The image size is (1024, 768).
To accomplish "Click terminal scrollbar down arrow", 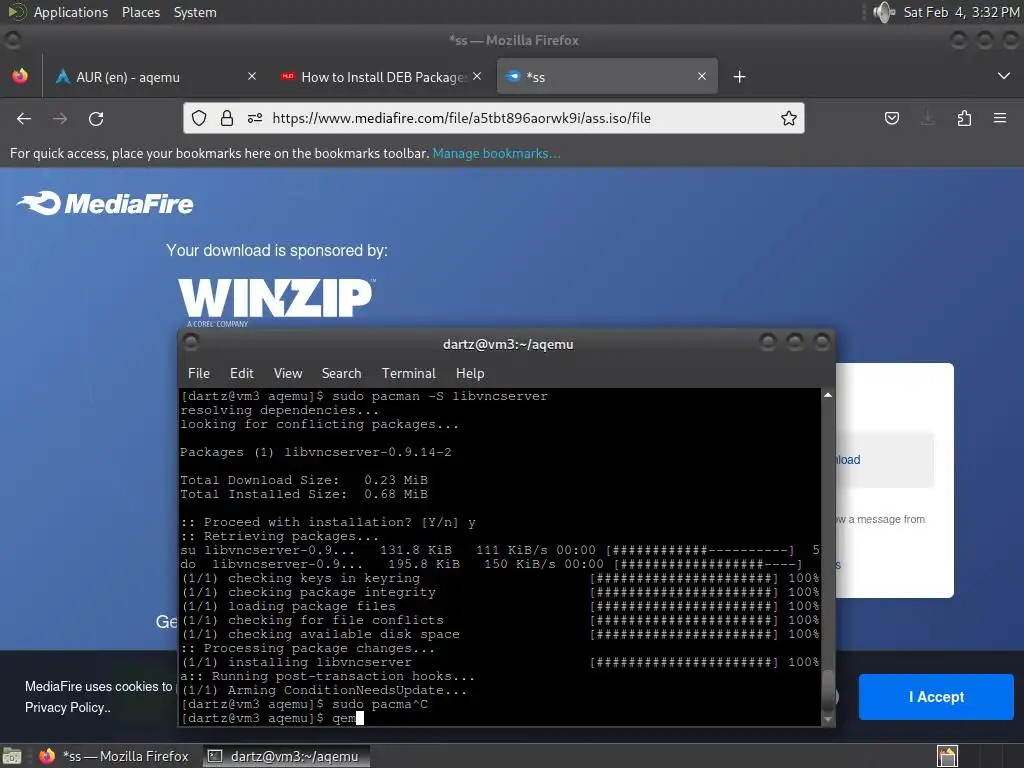I will 827,720.
